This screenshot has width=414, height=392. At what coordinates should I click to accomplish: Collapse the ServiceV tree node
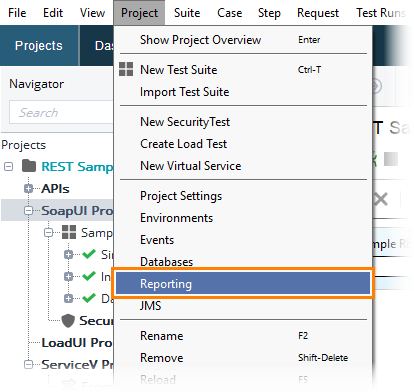[29, 364]
